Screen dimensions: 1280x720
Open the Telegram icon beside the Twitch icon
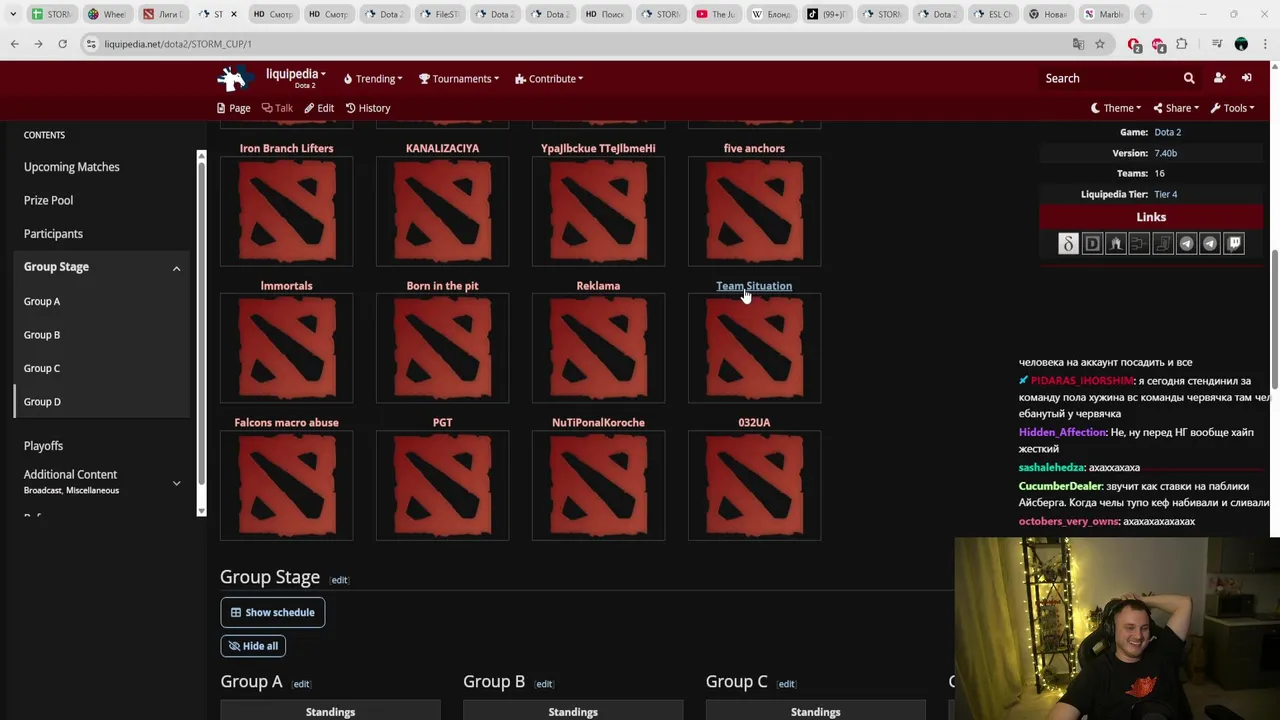1210,243
